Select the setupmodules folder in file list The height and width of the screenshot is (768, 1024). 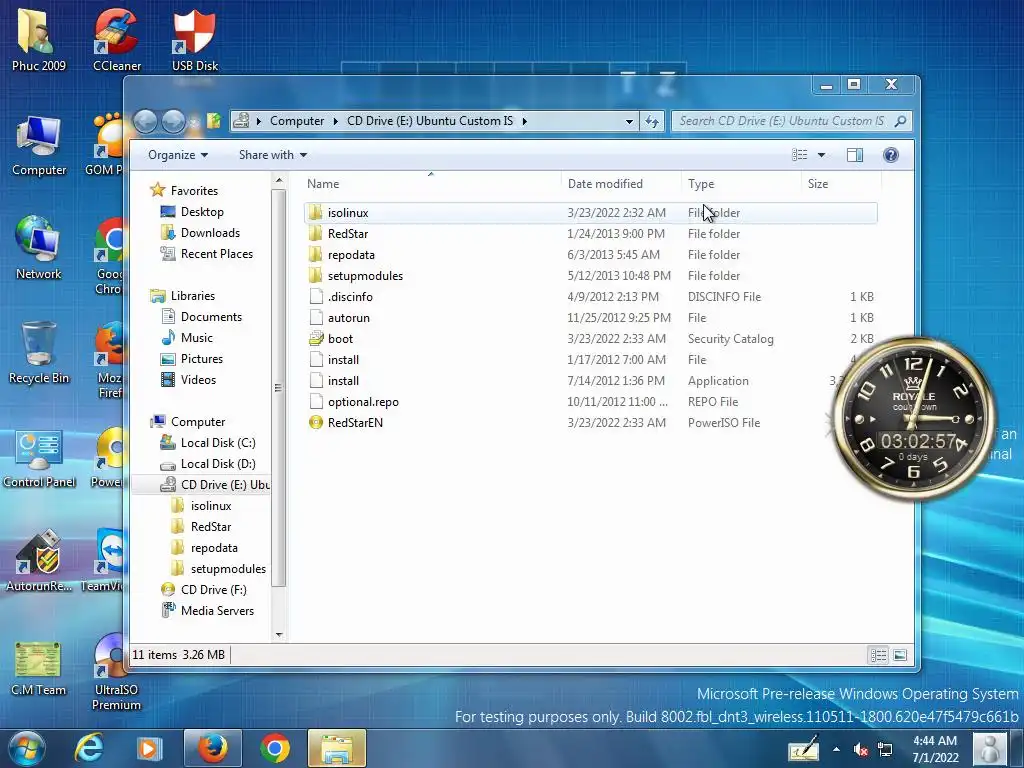click(590, 276)
